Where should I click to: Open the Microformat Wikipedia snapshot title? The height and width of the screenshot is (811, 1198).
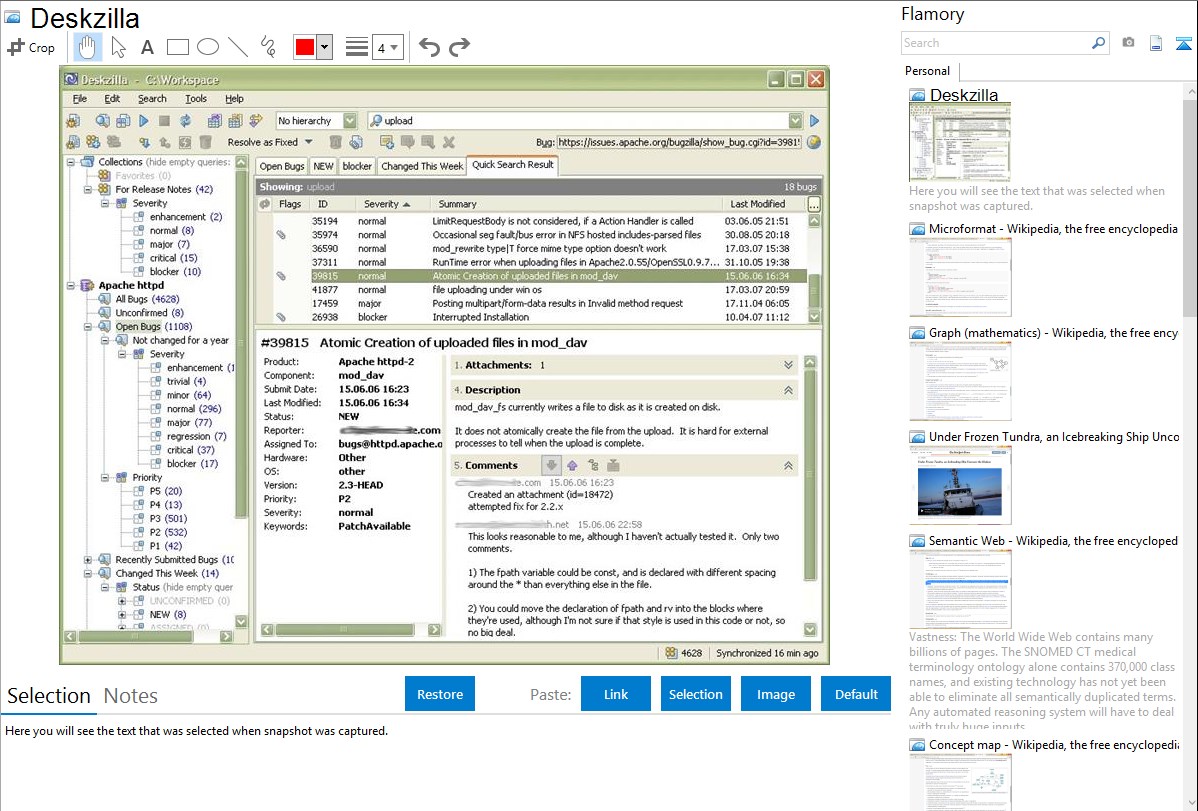point(1053,229)
